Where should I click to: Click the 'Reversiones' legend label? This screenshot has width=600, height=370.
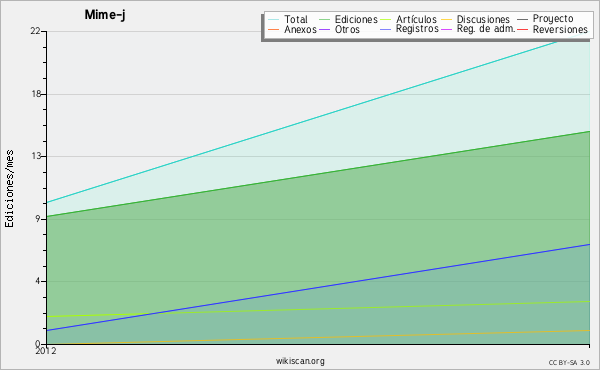tap(560, 29)
